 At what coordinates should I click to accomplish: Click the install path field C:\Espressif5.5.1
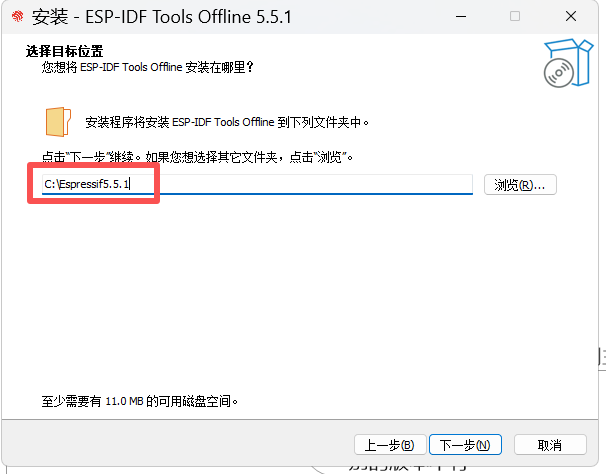pyautogui.click(x=257, y=184)
